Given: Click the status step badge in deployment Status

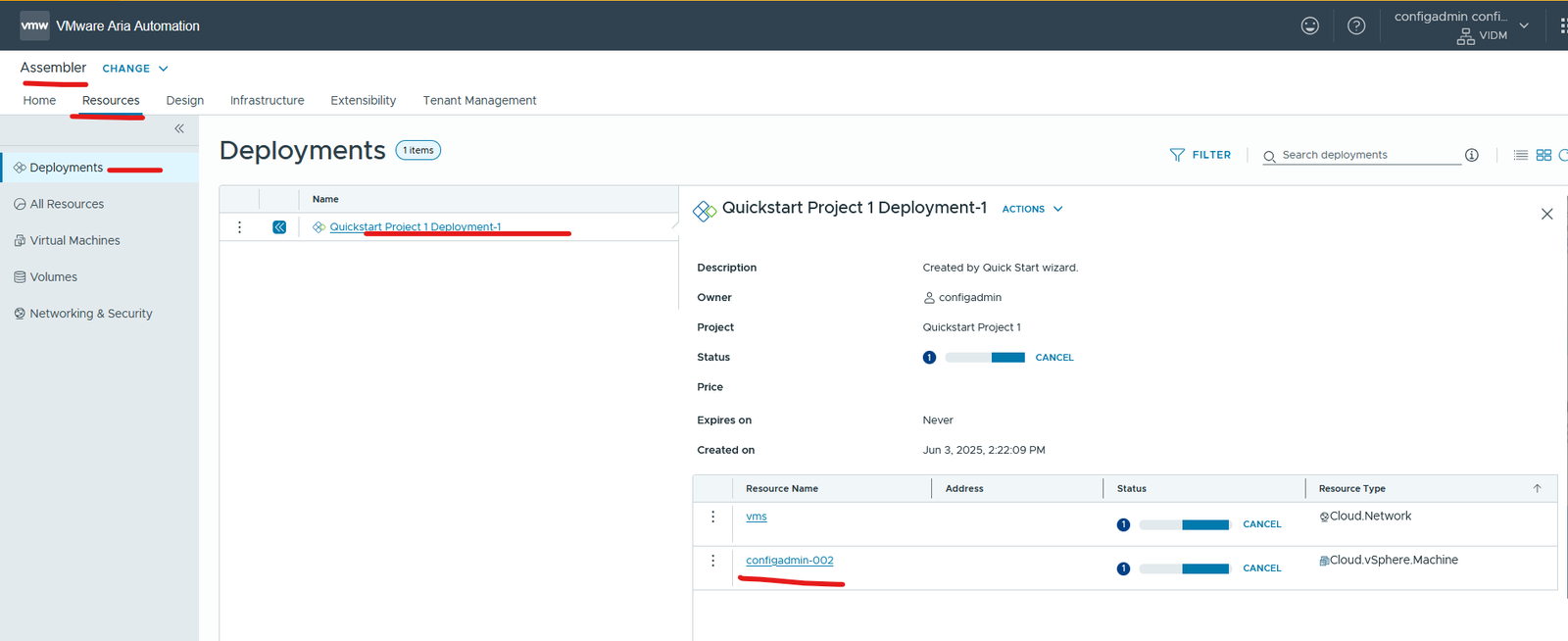Looking at the screenshot, I should pyautogui.click(x=929, y=357).
